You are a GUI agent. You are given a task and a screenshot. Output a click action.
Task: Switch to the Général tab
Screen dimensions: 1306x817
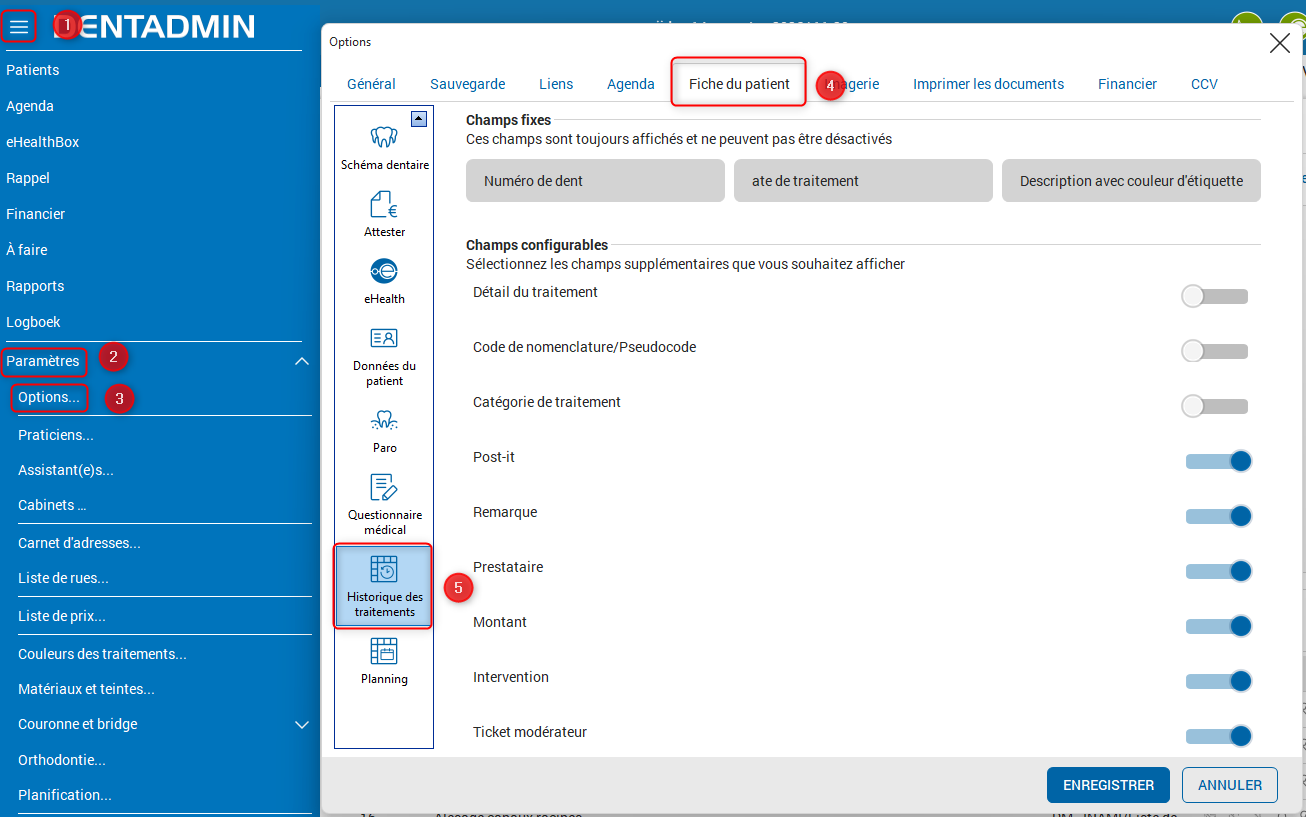pyautogui.click(x=371, y=84)
